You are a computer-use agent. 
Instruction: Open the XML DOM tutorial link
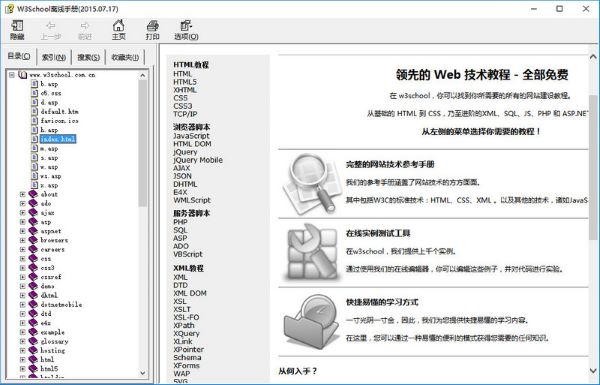coord(190,293)
